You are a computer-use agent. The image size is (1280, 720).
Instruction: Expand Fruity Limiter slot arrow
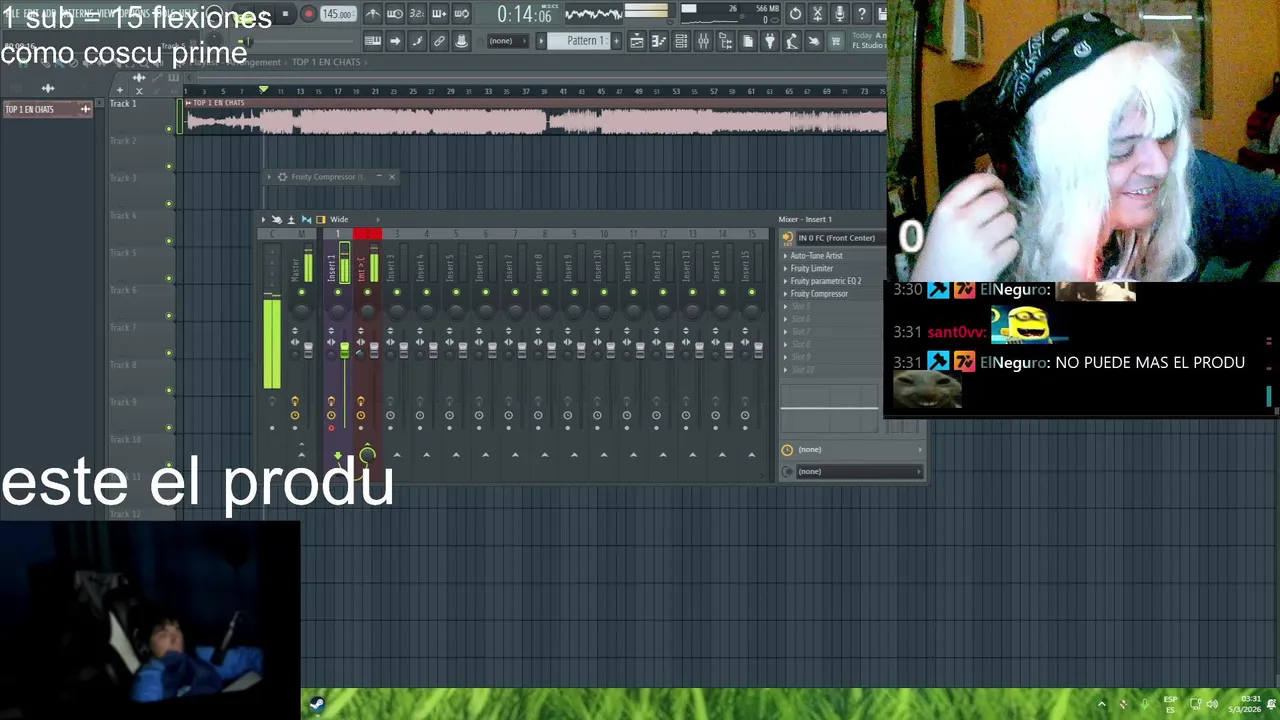tap(785, 268)
